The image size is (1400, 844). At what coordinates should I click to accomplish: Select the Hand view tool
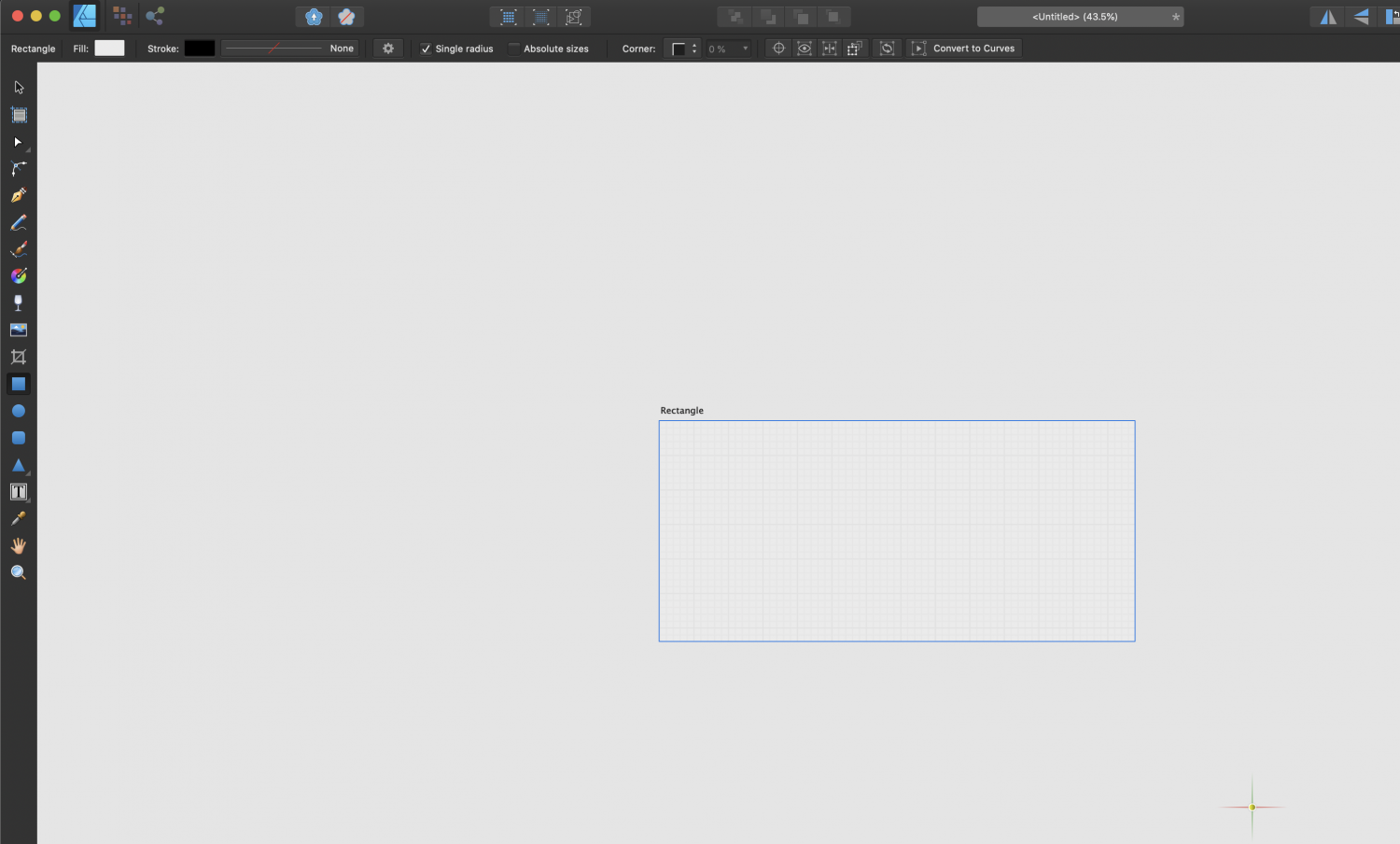[x=19, y=546]
